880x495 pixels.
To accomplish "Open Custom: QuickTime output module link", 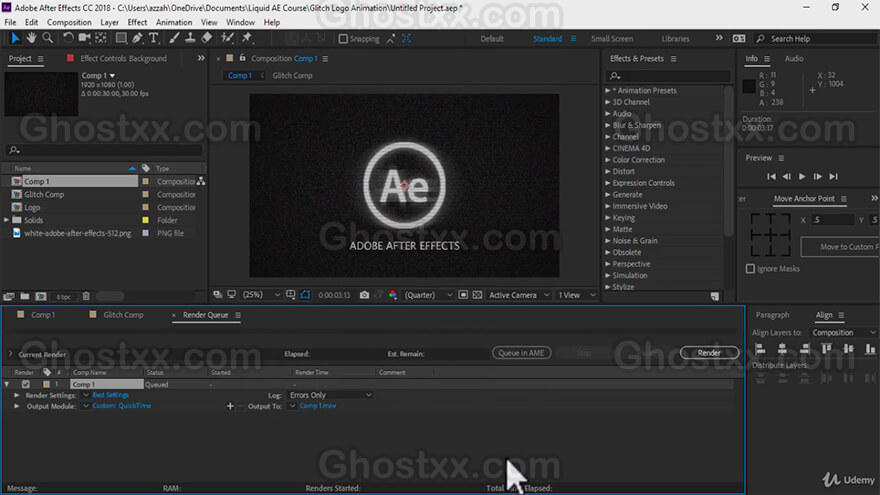I will (x=122, y=406).
